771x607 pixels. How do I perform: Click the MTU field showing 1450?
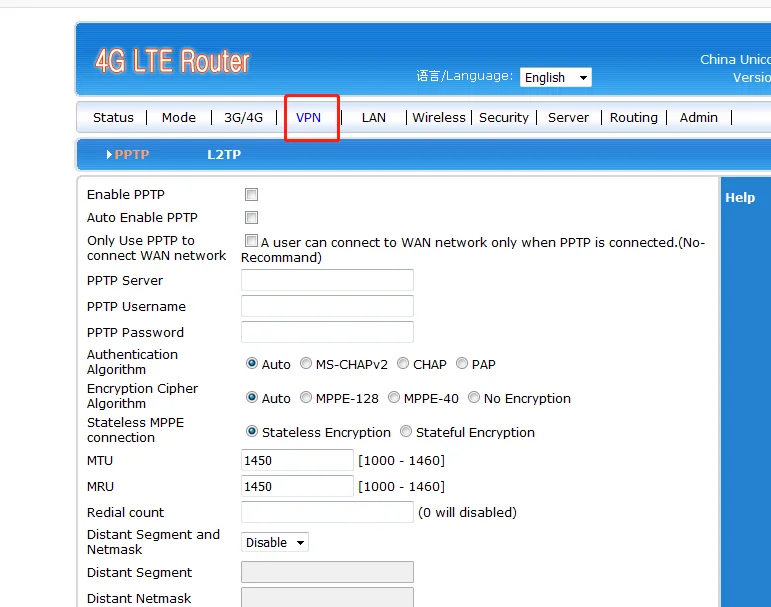[297, 460]
